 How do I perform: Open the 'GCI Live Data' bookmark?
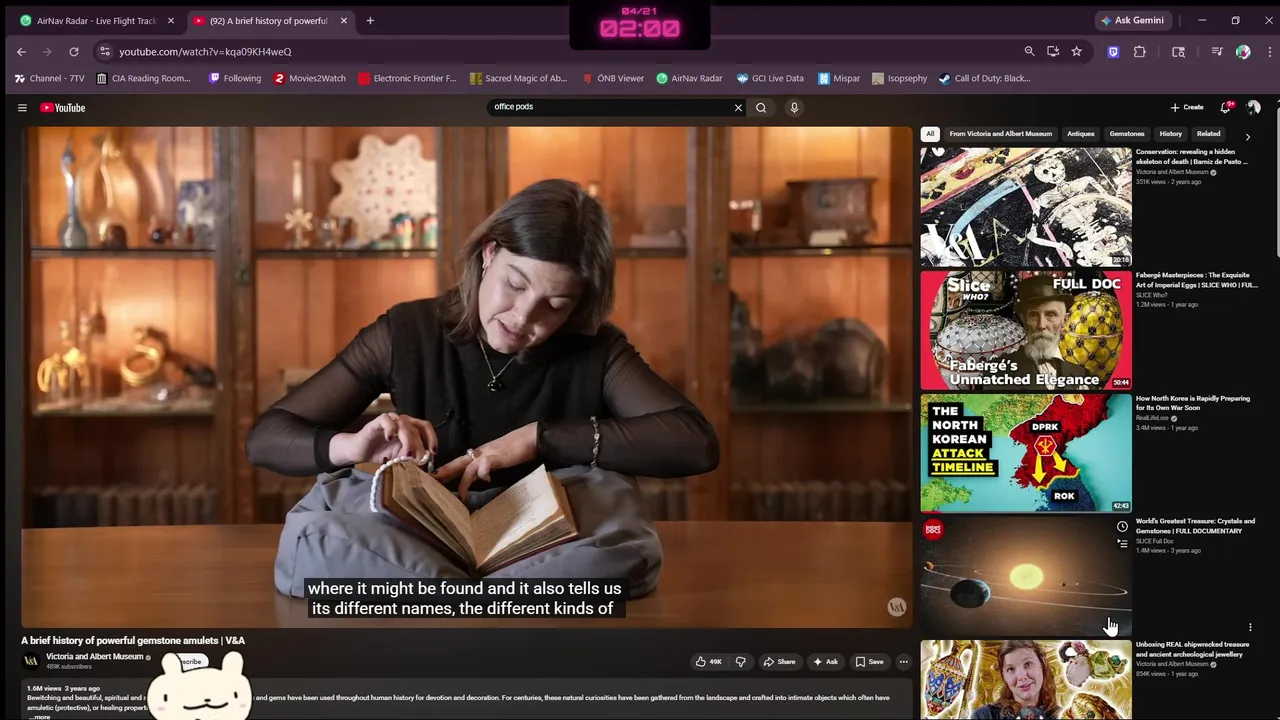[x=770, y=78]
